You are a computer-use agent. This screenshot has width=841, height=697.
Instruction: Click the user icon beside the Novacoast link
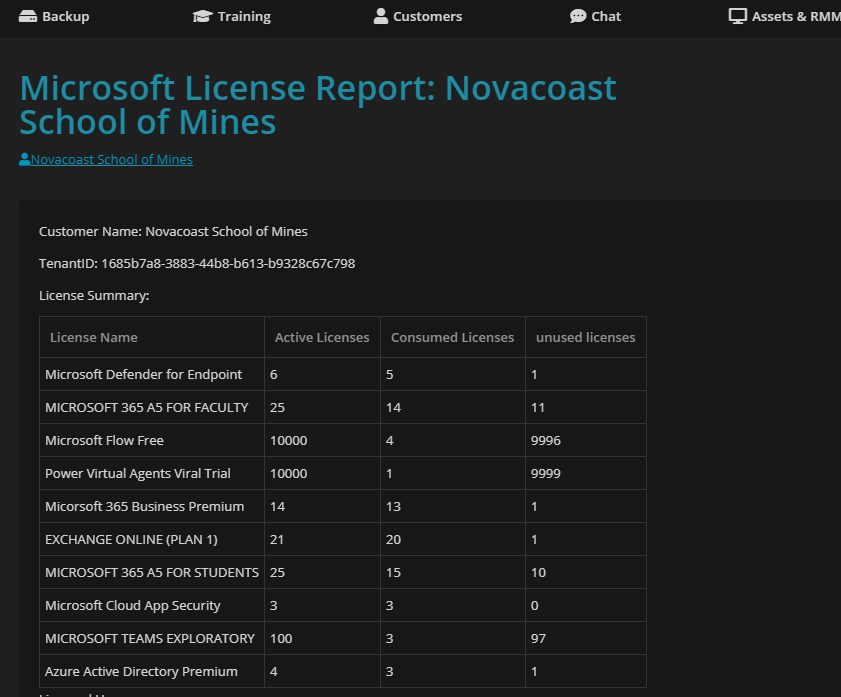(25, 160)
